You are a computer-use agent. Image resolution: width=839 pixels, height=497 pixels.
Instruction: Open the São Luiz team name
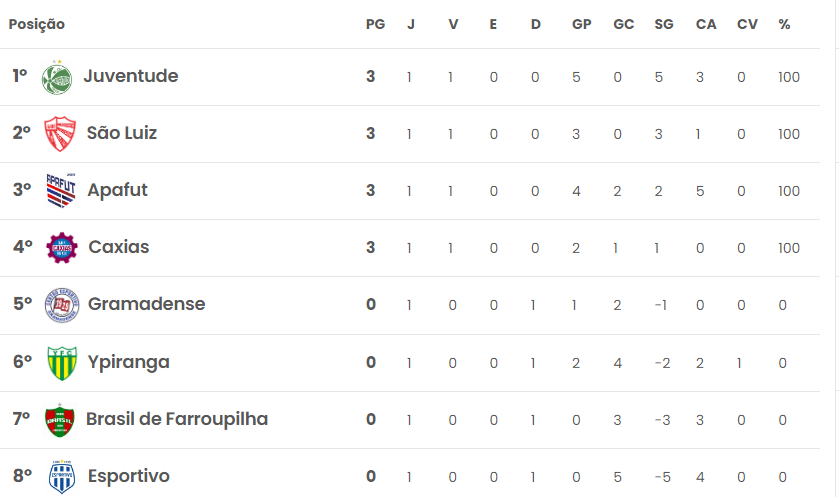pyautogui.click(x=122, y=133)
